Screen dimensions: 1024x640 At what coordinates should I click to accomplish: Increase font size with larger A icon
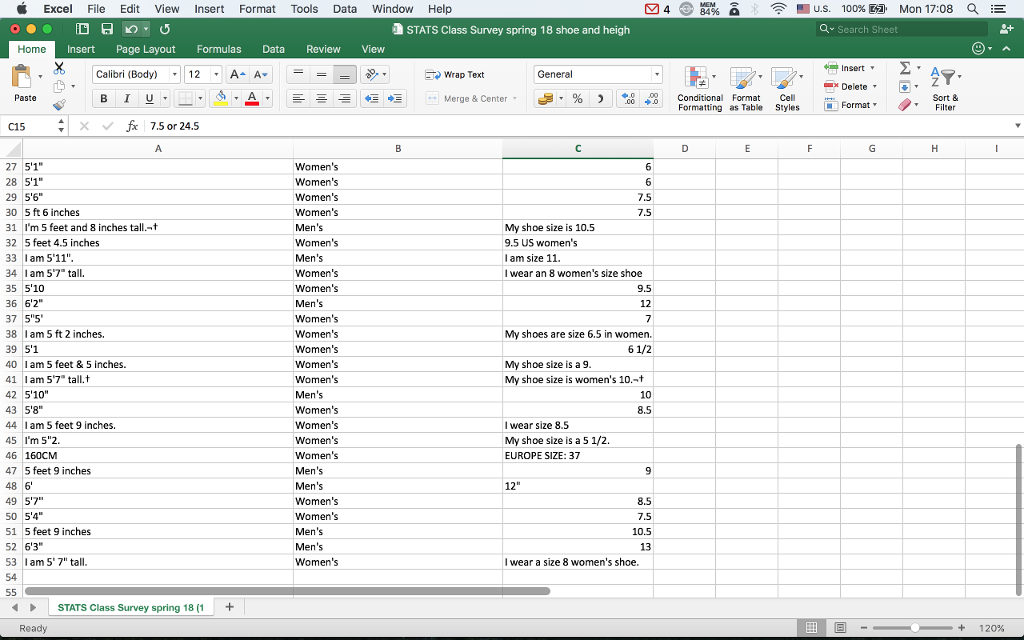238,74
